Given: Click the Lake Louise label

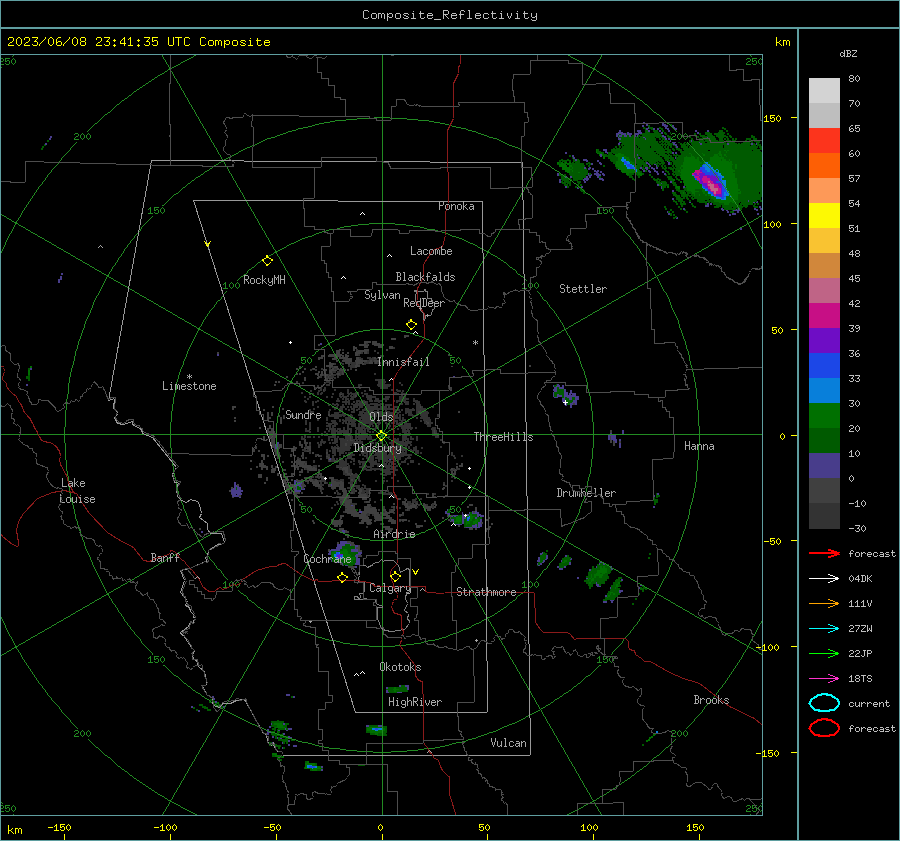Looking at the screenshot, I should click(x=77, y=491).
